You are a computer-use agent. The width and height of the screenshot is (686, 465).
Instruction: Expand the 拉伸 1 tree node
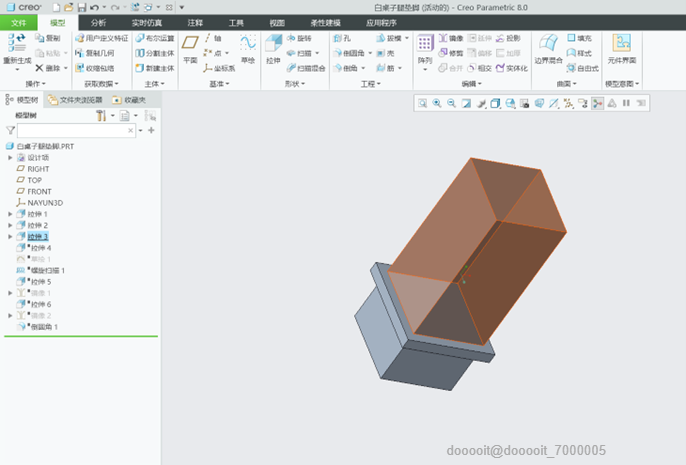10,214
